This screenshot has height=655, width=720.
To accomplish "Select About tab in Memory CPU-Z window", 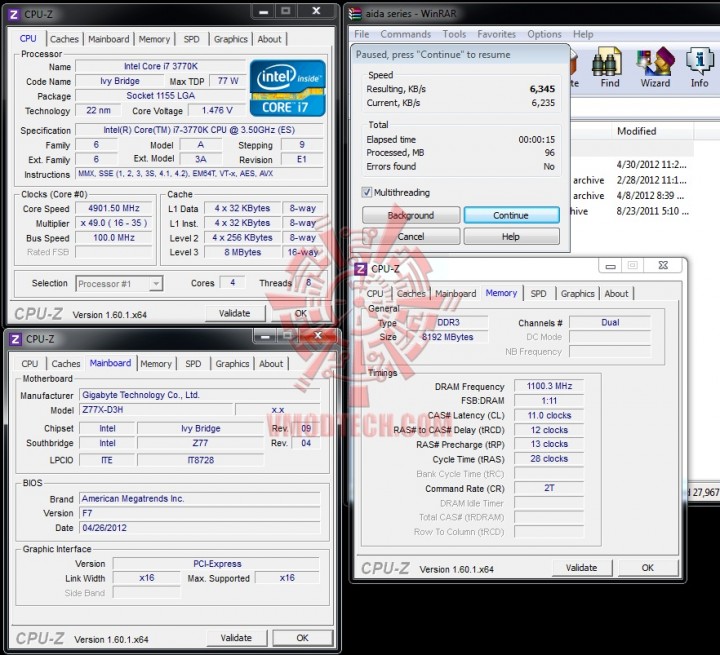I will pyautogui.click(x=616, y=294).
